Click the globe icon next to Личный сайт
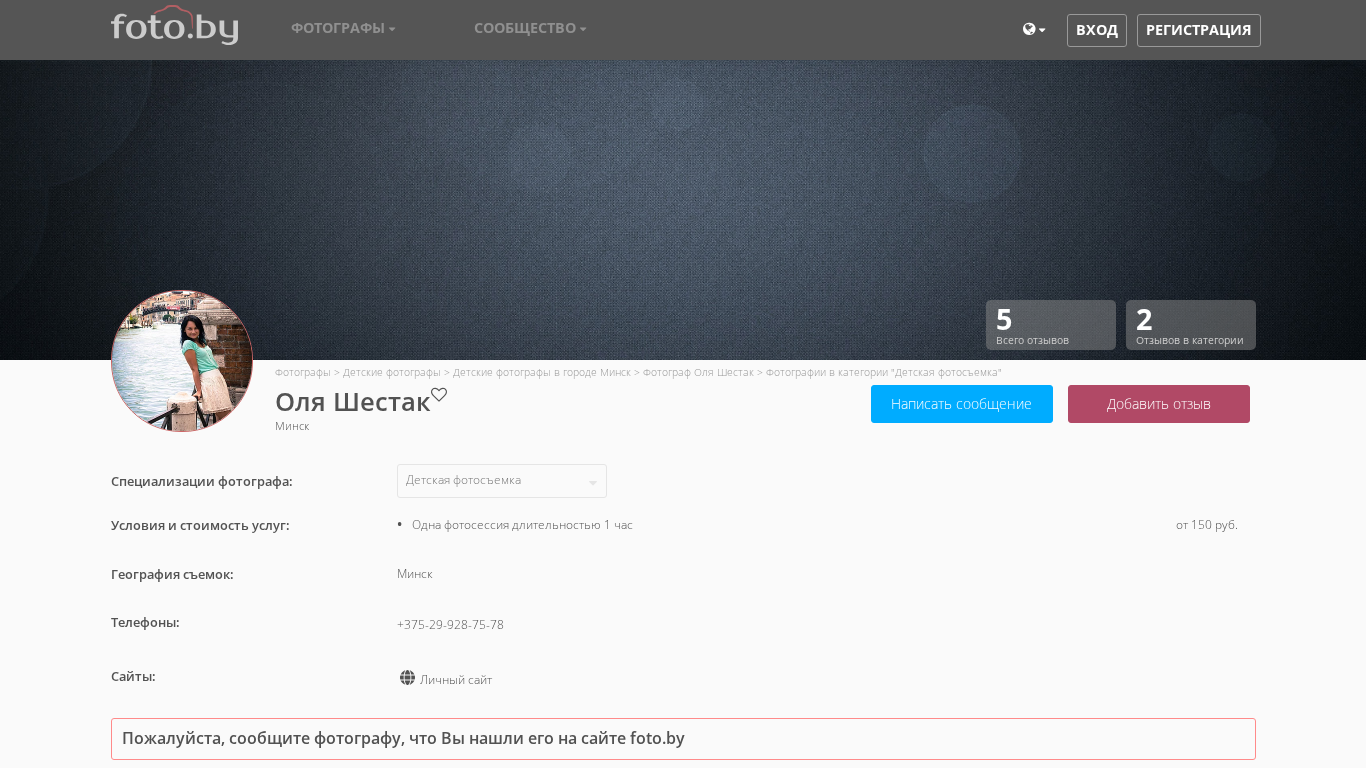This screenshot has width=1366, height=768. pos(407,678)
